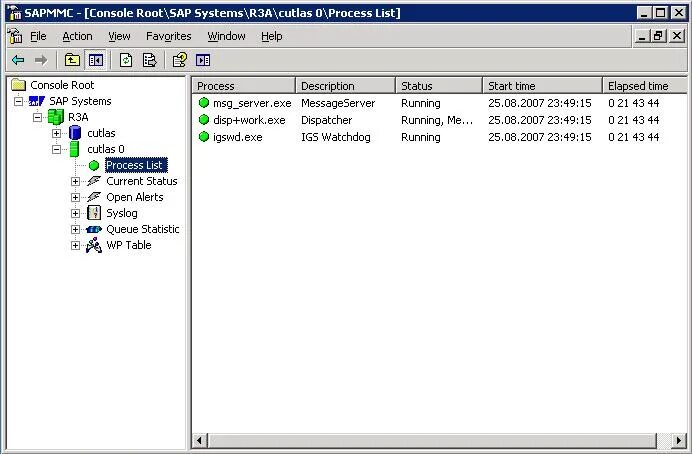Screen dimensions: 692x454
Task: Click the MessageServer description cell
Action: click(x=338, y=103)
